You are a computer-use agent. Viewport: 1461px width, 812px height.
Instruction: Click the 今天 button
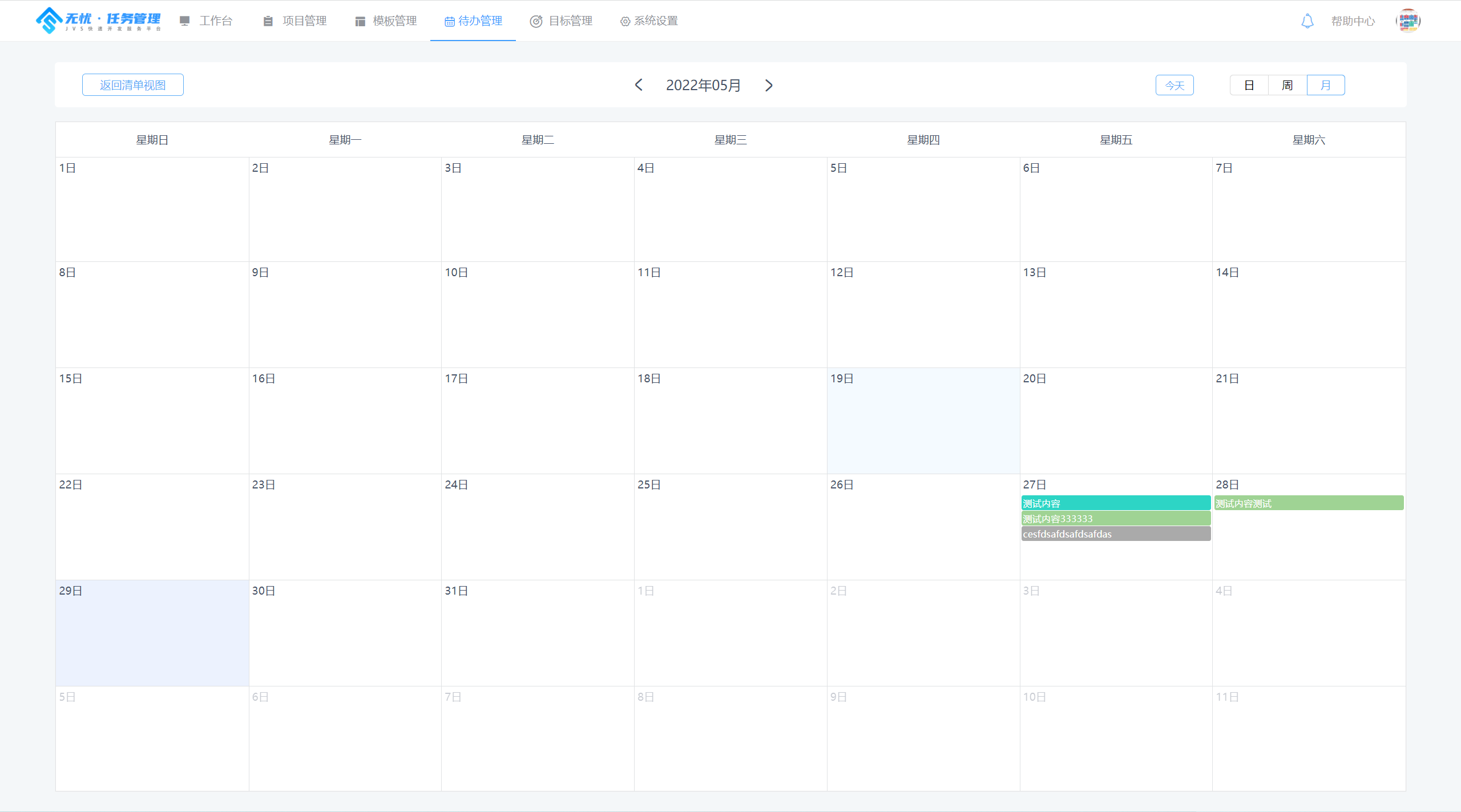point(1174,85)
